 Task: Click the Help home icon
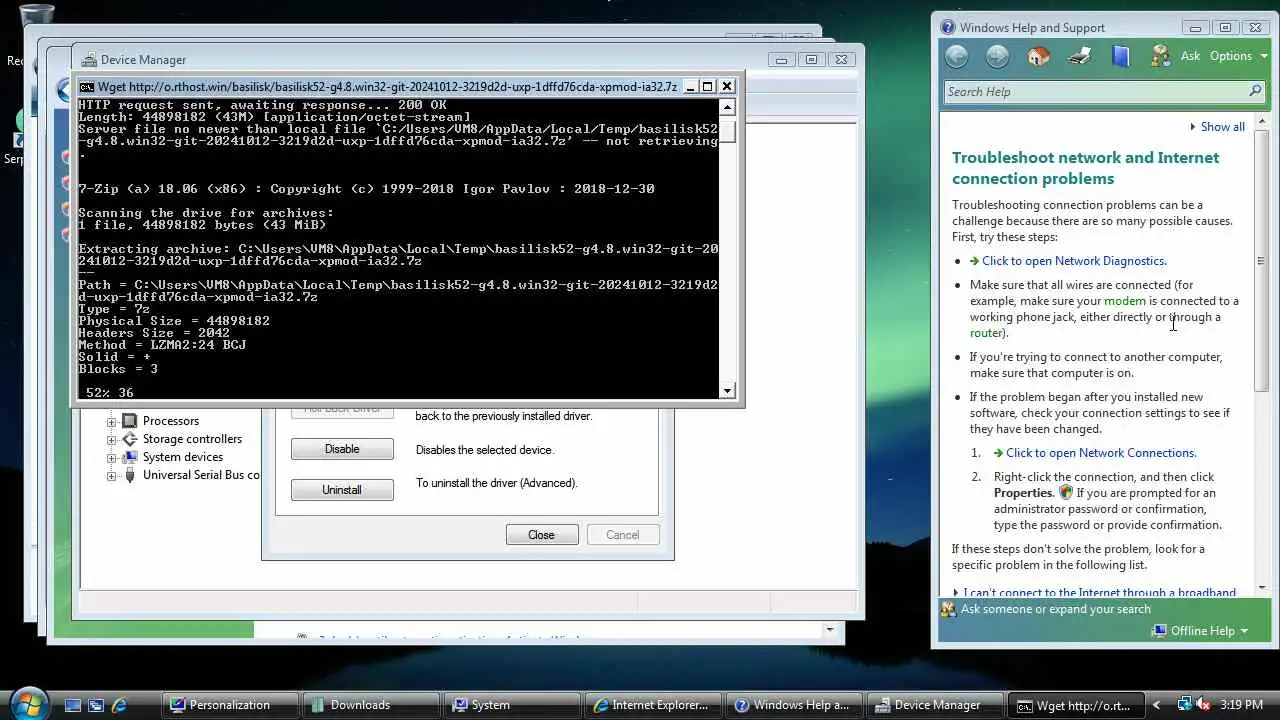point(1039,56)
